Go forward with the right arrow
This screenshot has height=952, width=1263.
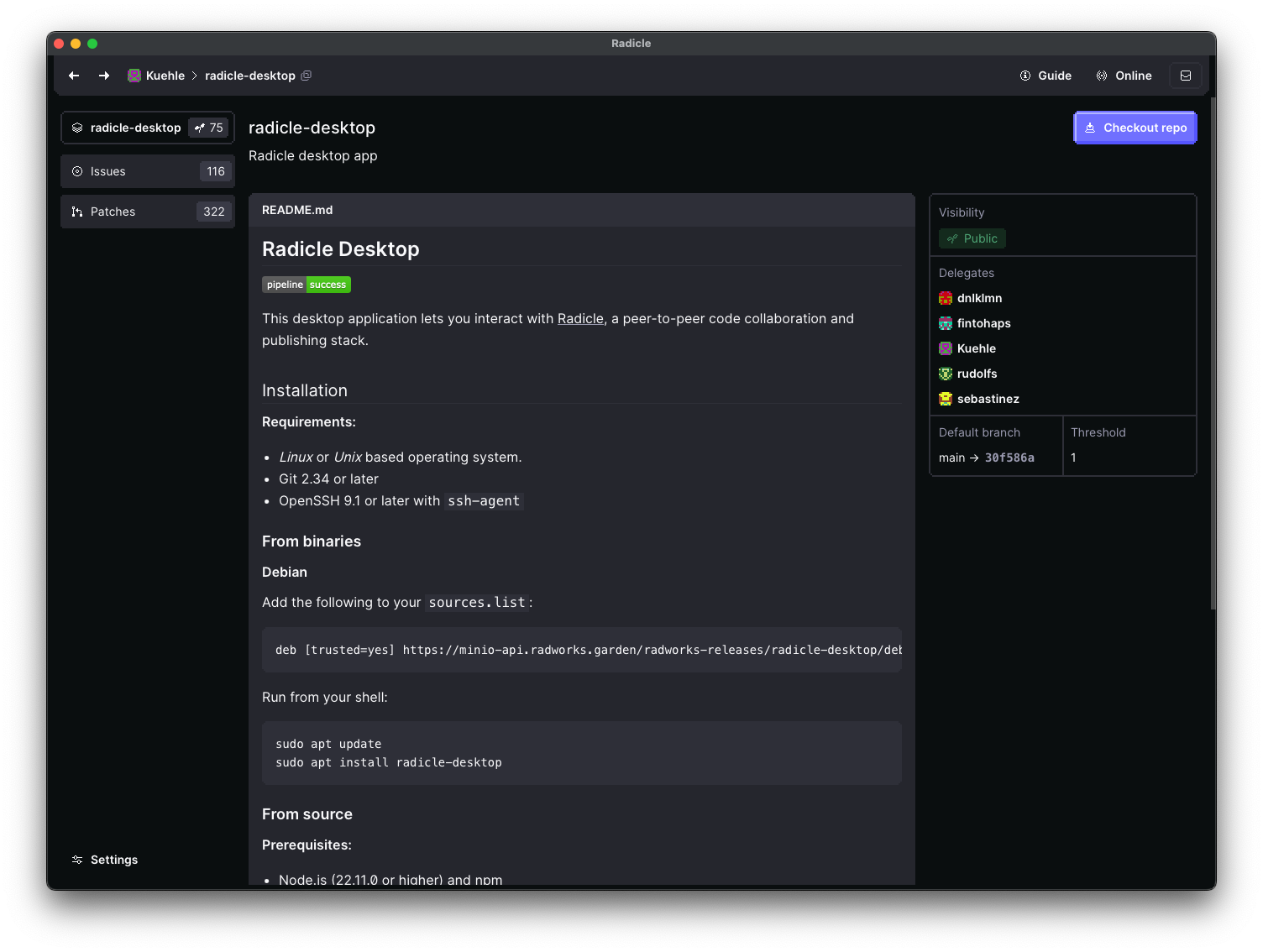coord(104,76)
